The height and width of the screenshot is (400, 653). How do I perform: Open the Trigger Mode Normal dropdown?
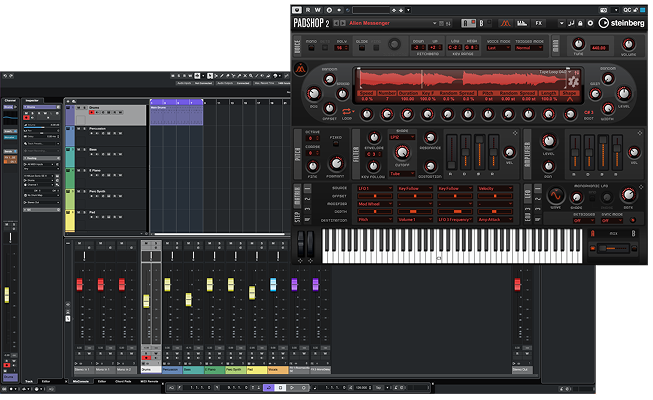[529, 48]
